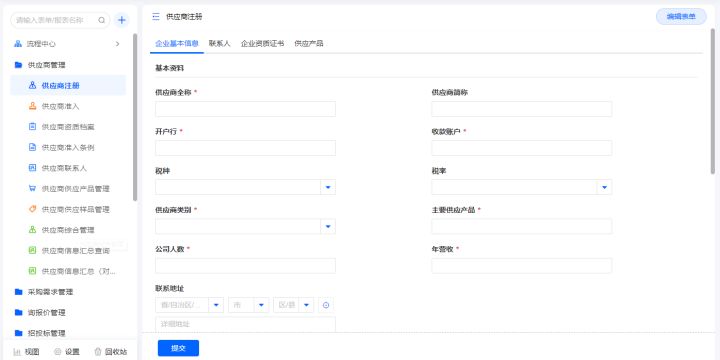
Task: Toggle the hamburger menu beside 供应商注册 title
Action: (156, 17)
